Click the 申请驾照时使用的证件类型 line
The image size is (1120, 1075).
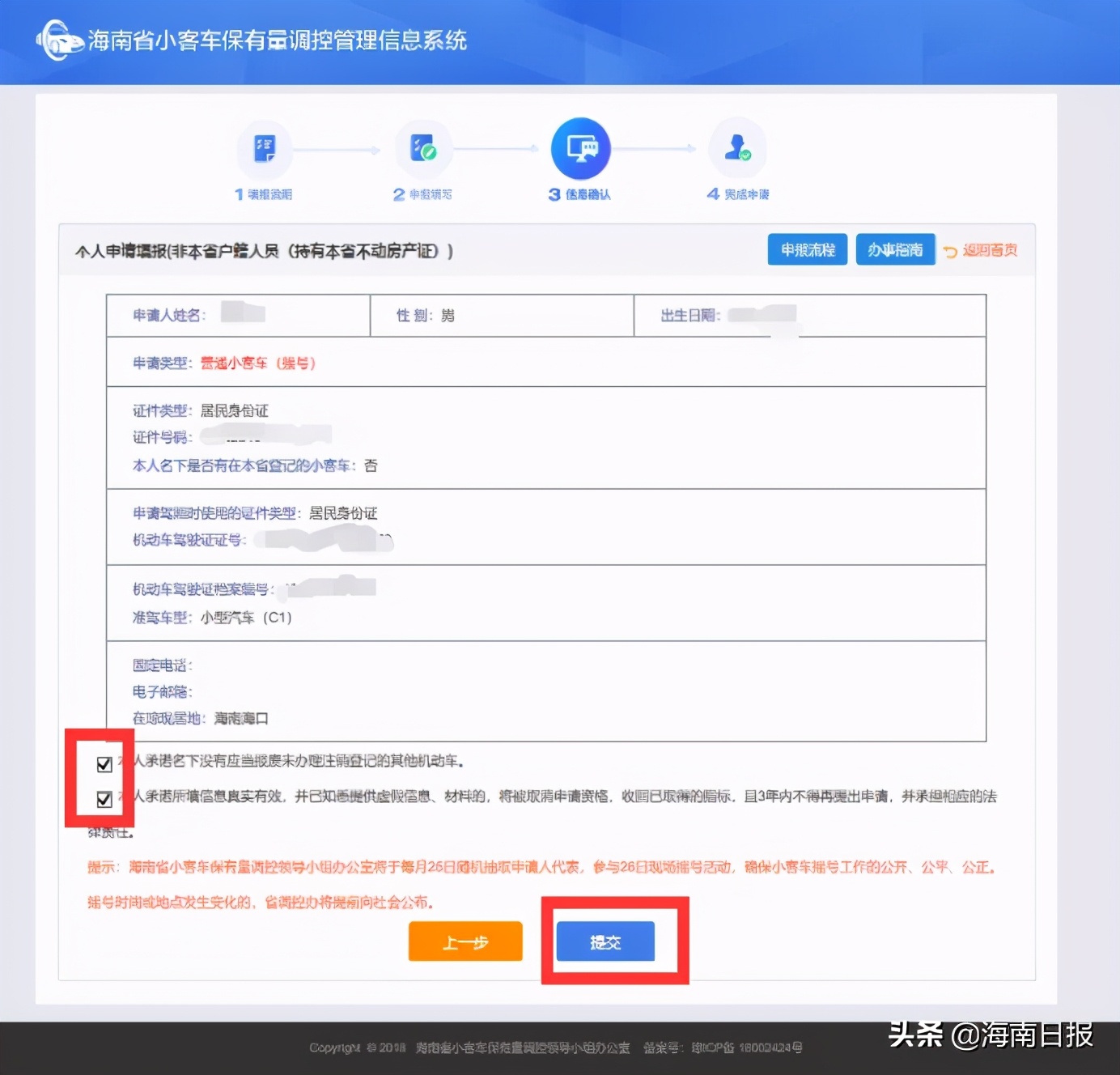[x=255, y=513]
